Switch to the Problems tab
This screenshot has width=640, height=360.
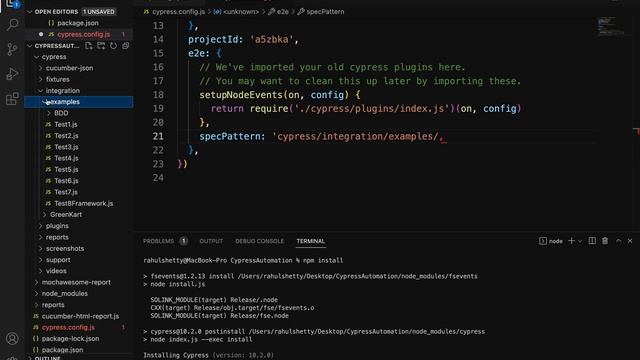[x=158, y=241]
